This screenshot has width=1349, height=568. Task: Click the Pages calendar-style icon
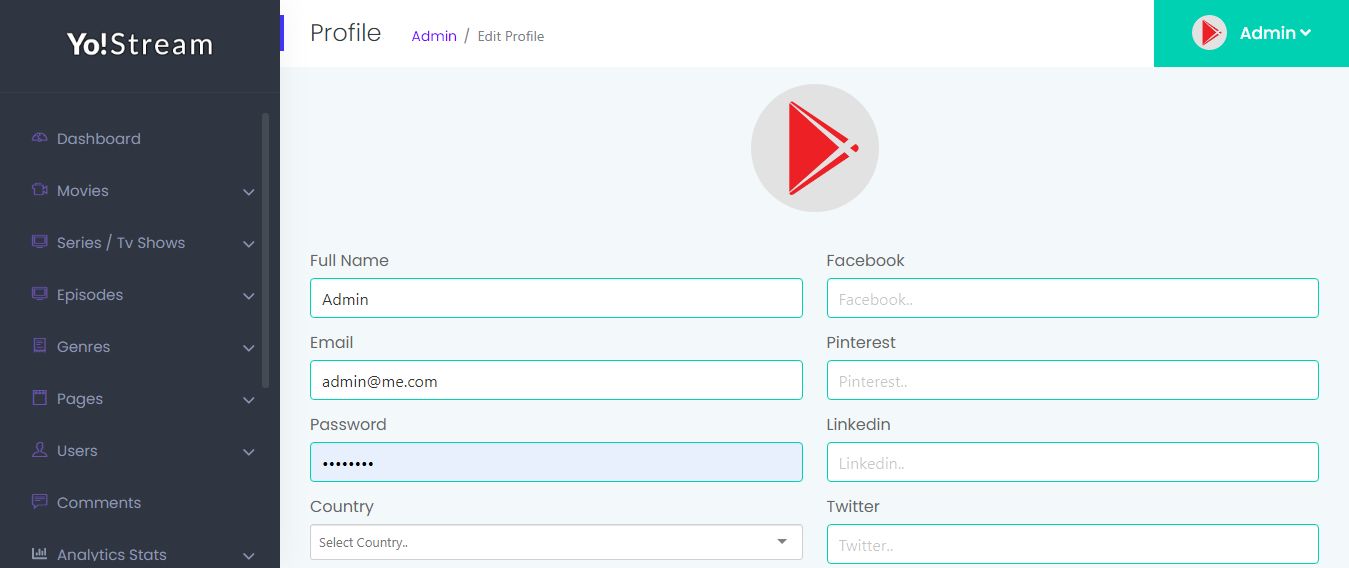[x=40, y=398]
